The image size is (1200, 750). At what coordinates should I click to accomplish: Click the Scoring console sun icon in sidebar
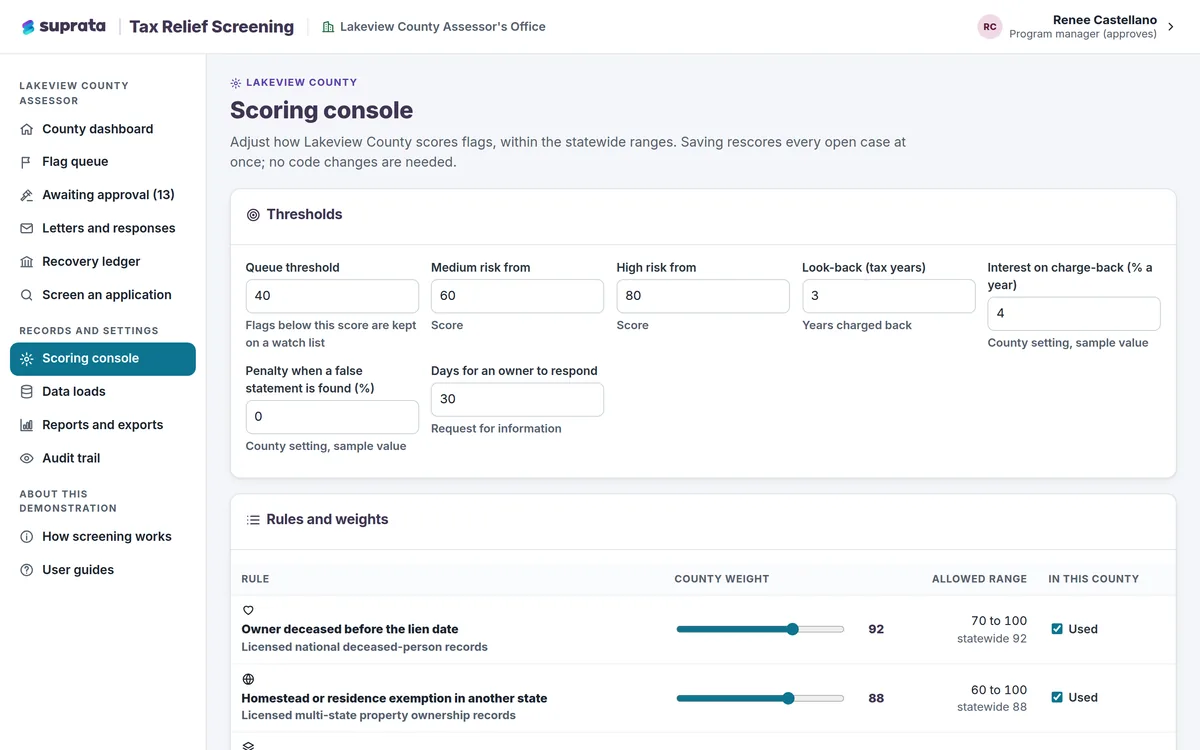tap(26, 358)
